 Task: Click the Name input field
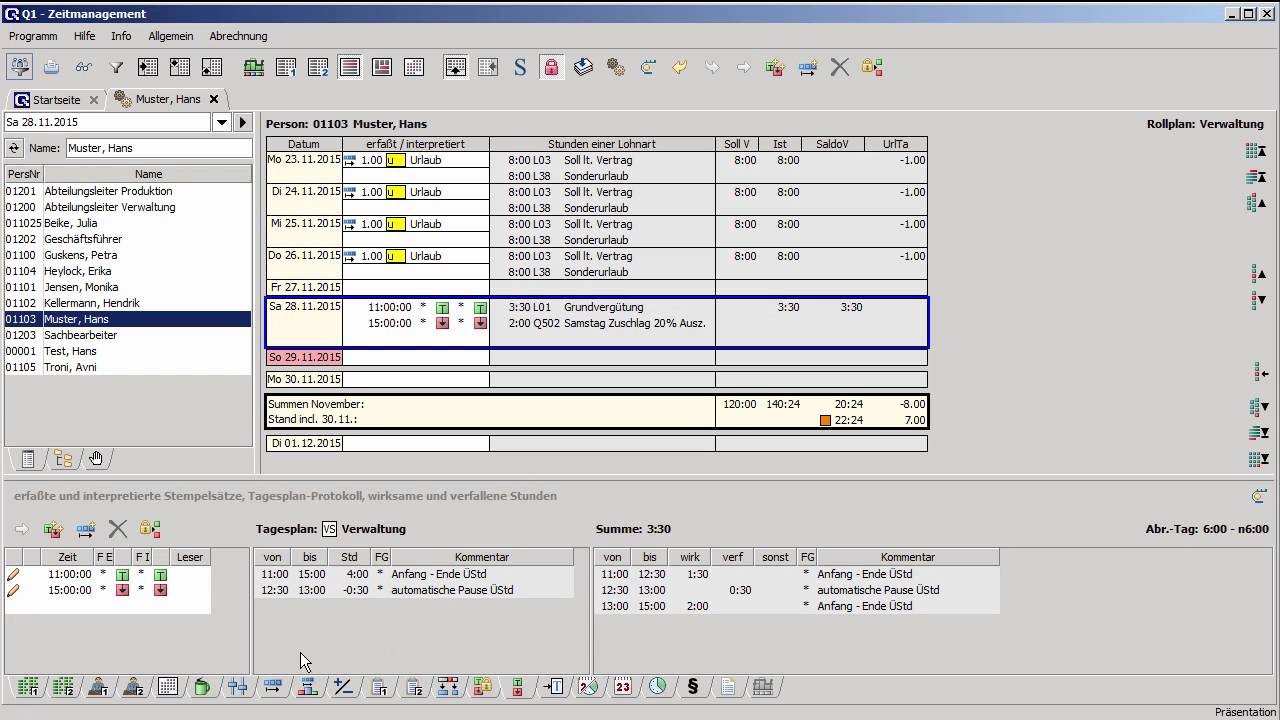158,148
